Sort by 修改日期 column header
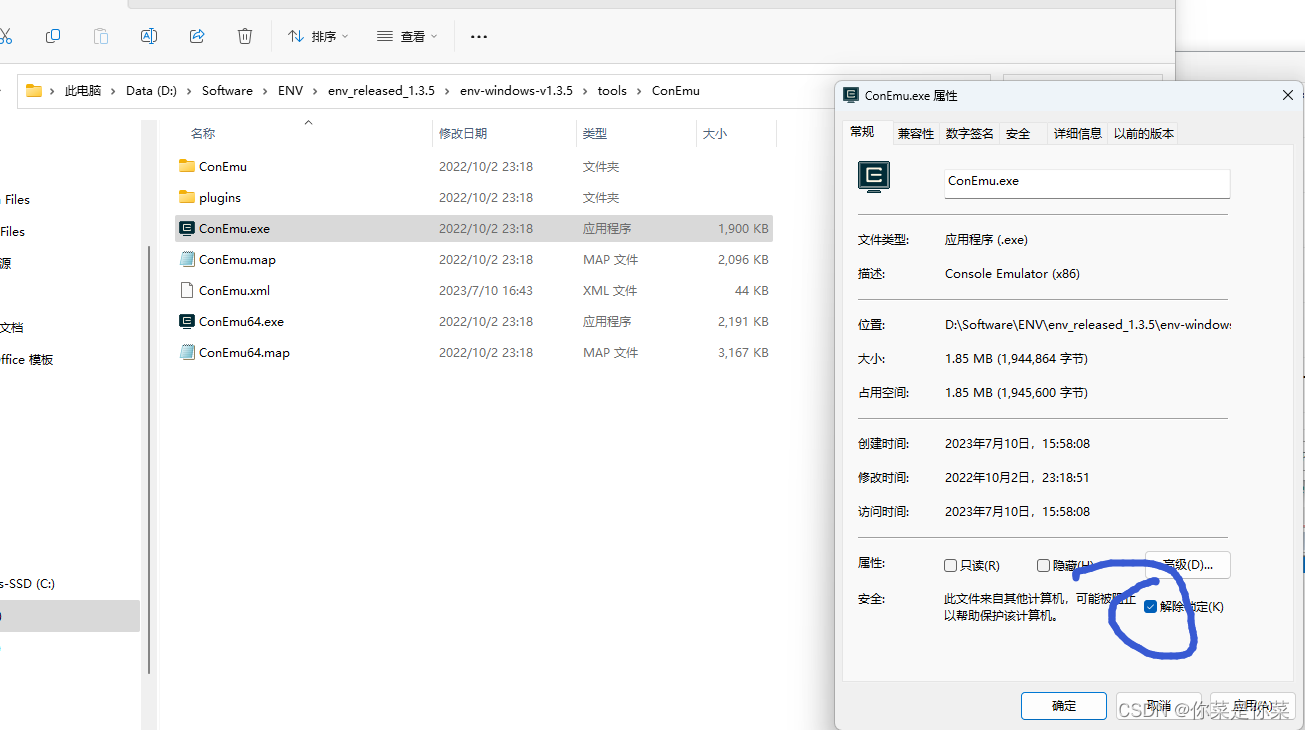1305x730 pixels. [x=463, y=133]
